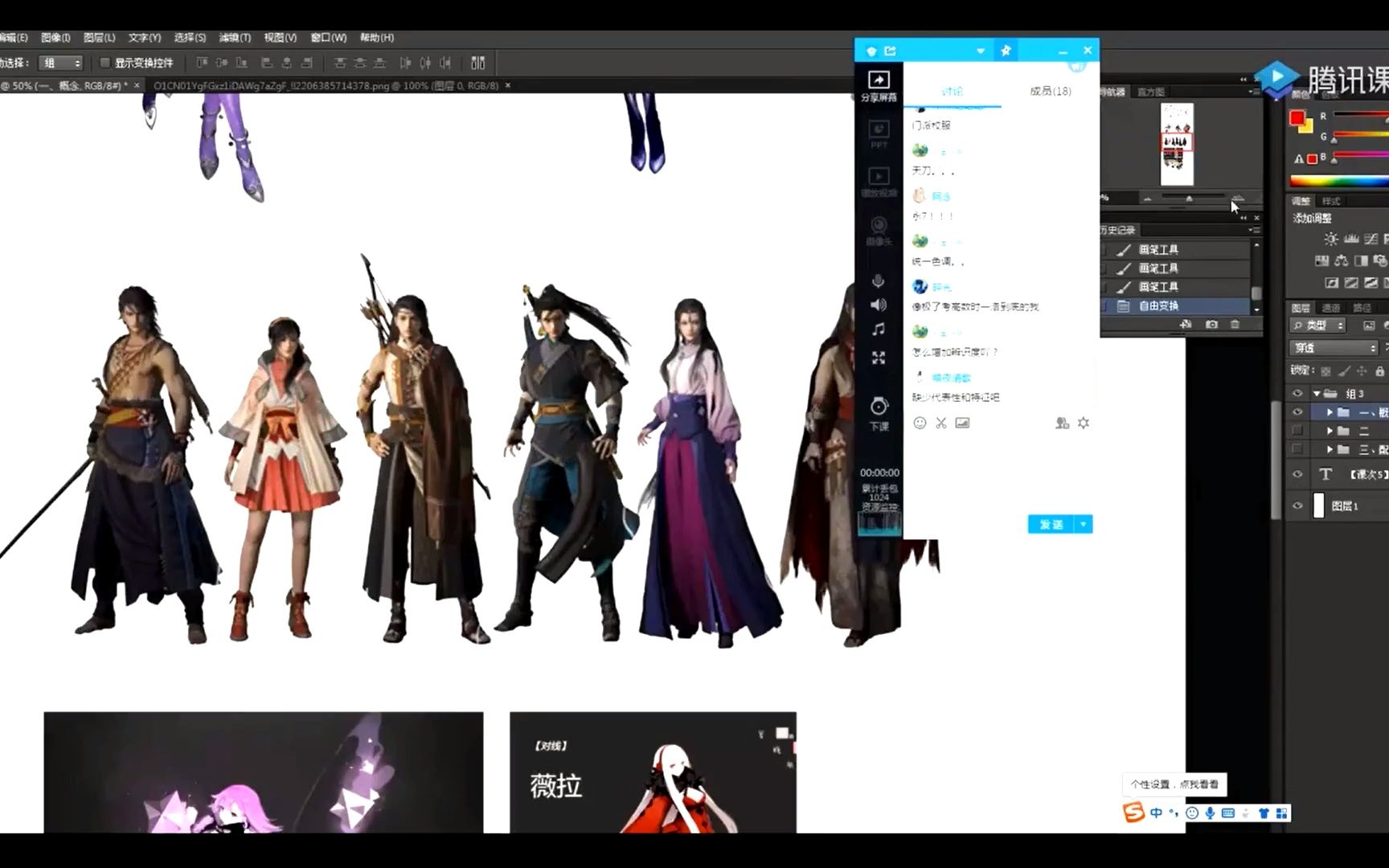Viewport: 1389px width, 868px height.
Task: Open the classroom window title dropdown arrow
Action: coord(981,51)
